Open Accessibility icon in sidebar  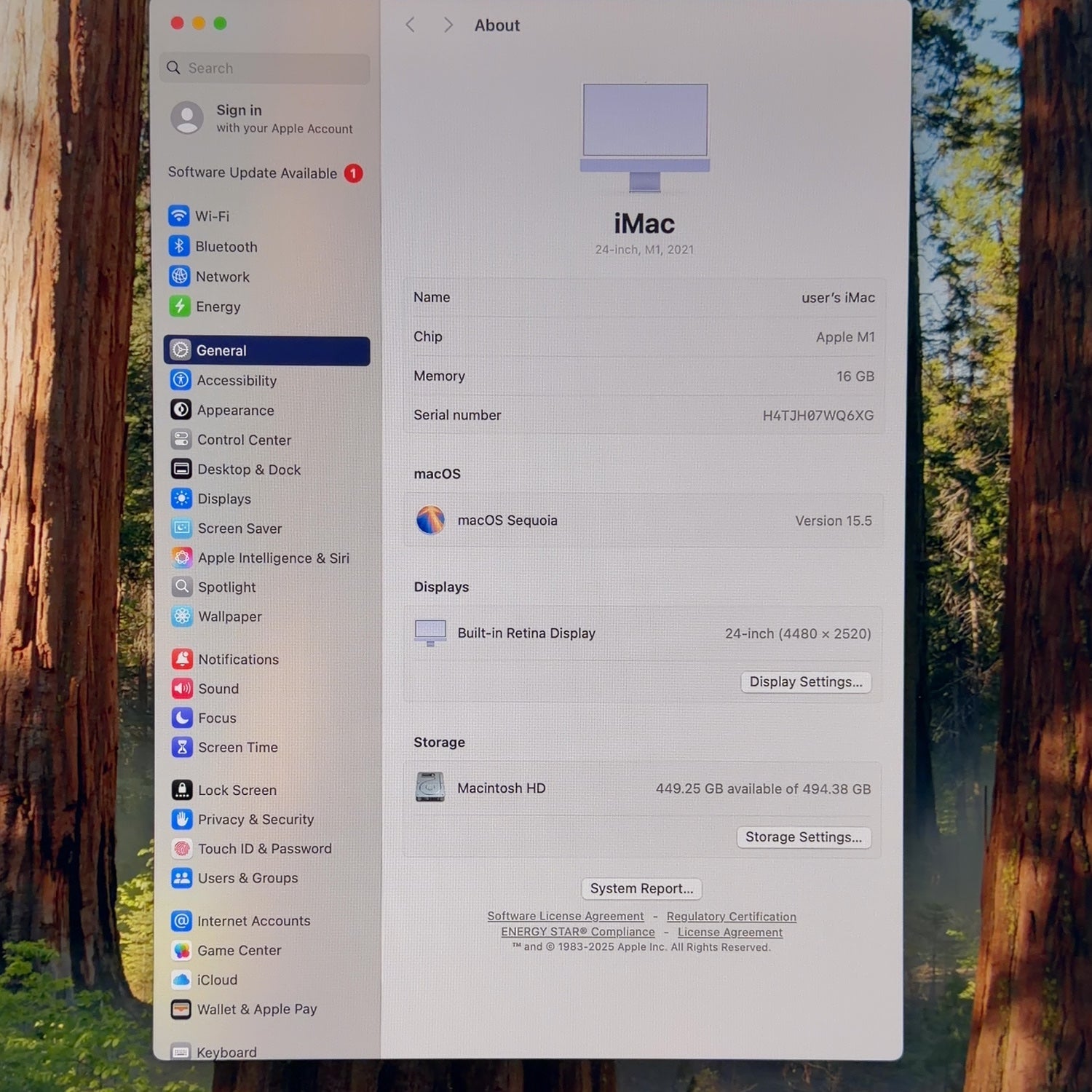[181, 380]
